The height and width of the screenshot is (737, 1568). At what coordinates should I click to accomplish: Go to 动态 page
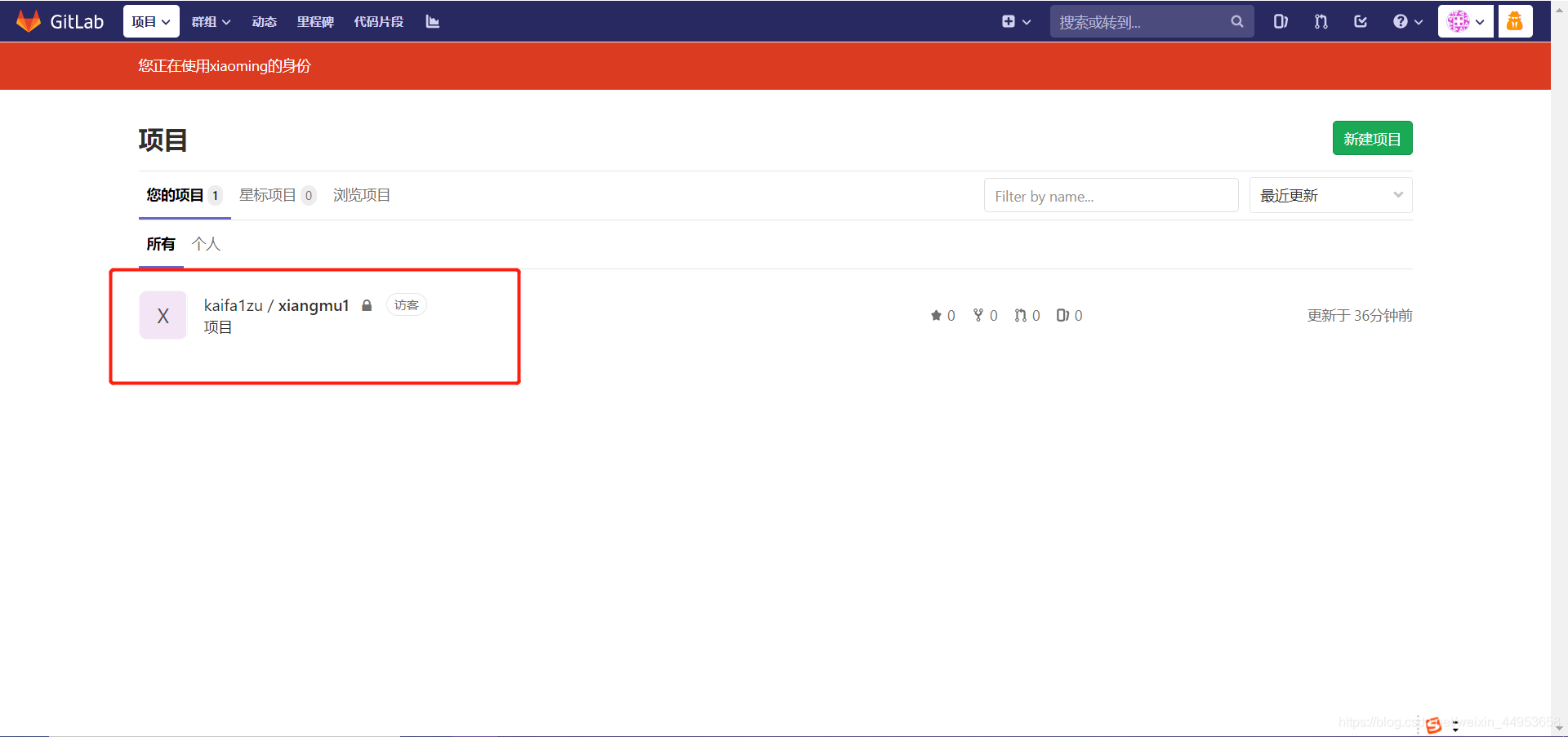tap(265, 21)
